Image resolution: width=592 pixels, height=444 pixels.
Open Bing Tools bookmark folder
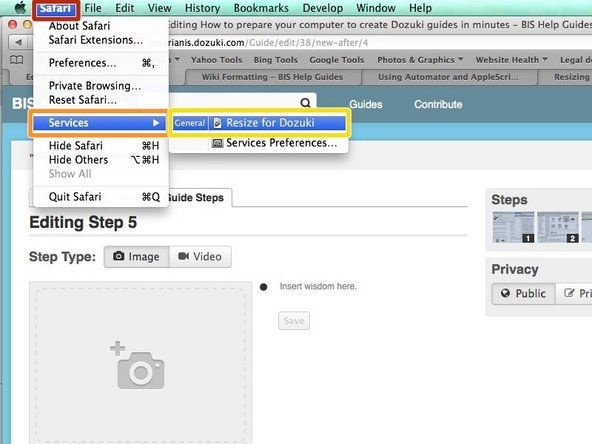click(x=276, y=60)
